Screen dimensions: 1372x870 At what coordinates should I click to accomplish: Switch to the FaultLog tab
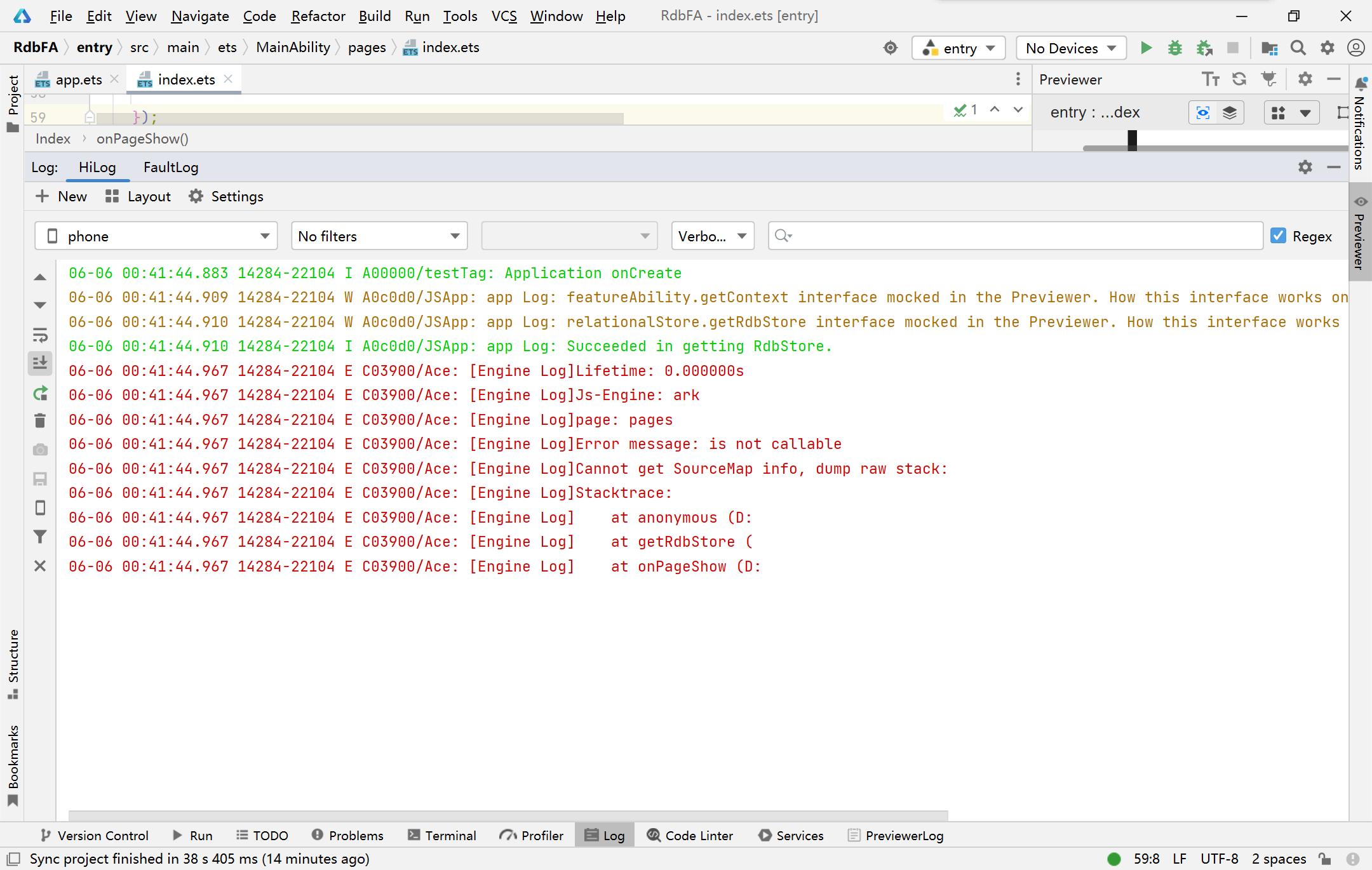coord(171,167)
